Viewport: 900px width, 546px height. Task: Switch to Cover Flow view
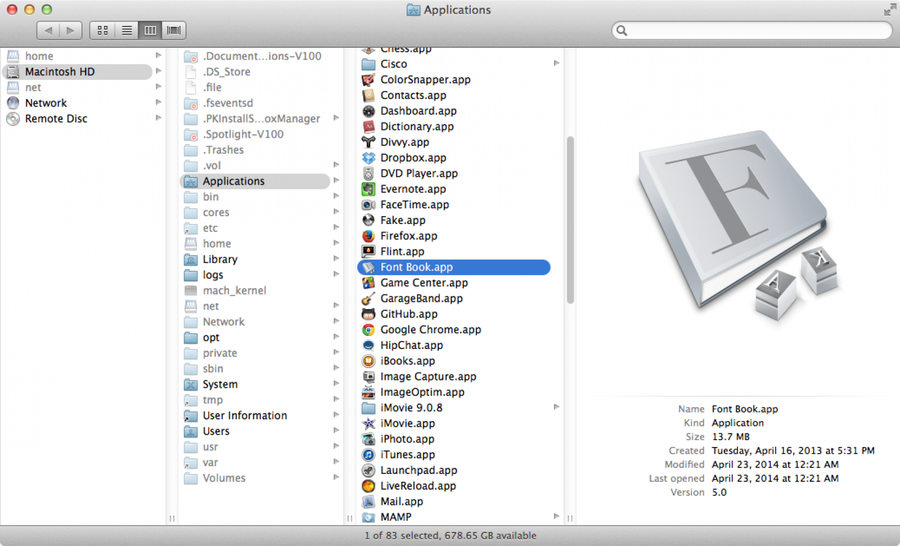[175, 31]
